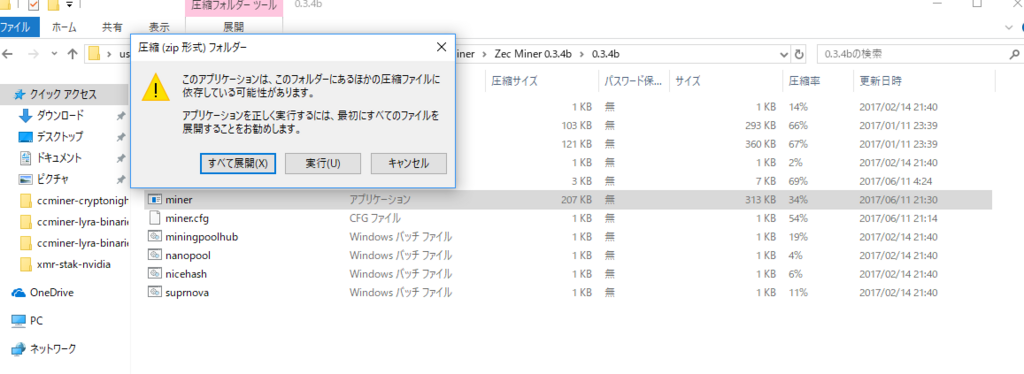Select the miner application file

click(x=568, y=199)
